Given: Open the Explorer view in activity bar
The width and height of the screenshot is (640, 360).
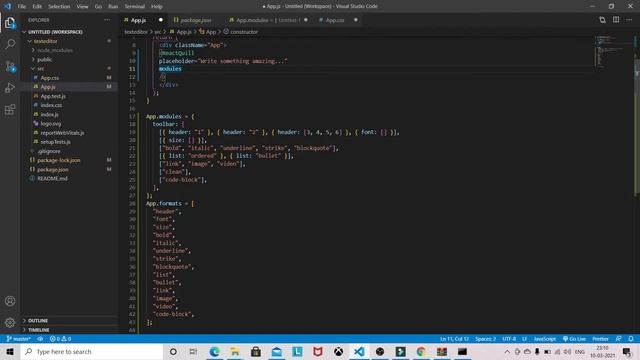Looking at the screenshot, I should point(10,23).
